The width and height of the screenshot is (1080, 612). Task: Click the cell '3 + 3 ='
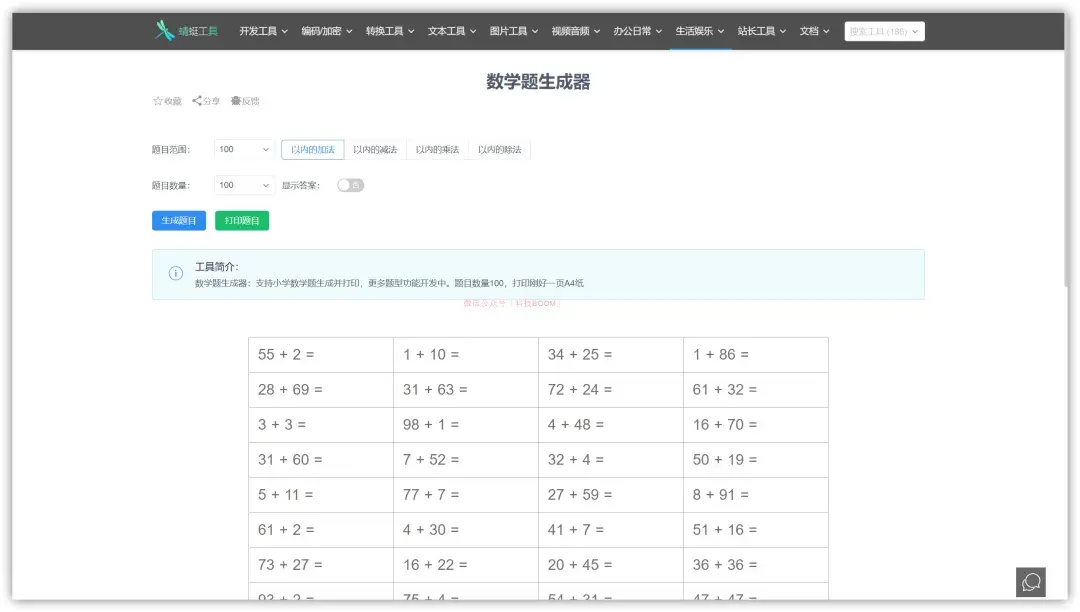coord(321,425)
